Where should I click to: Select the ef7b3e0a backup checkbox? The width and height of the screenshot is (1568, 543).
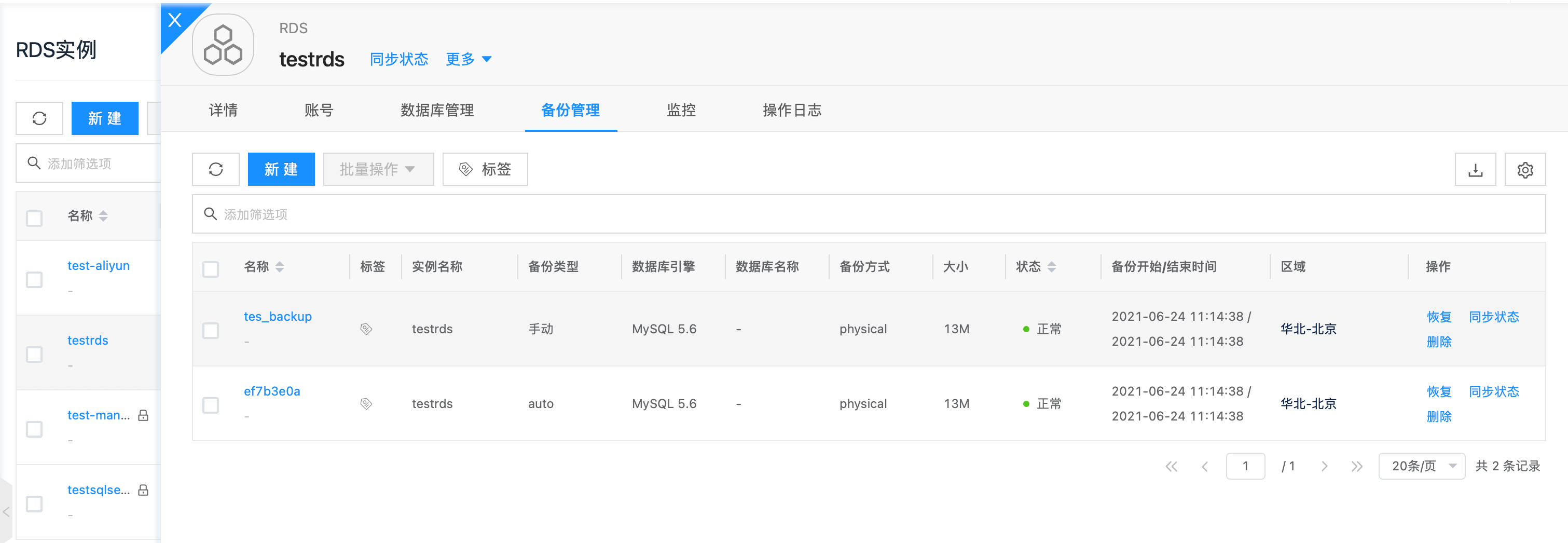(x=211, y=405)
